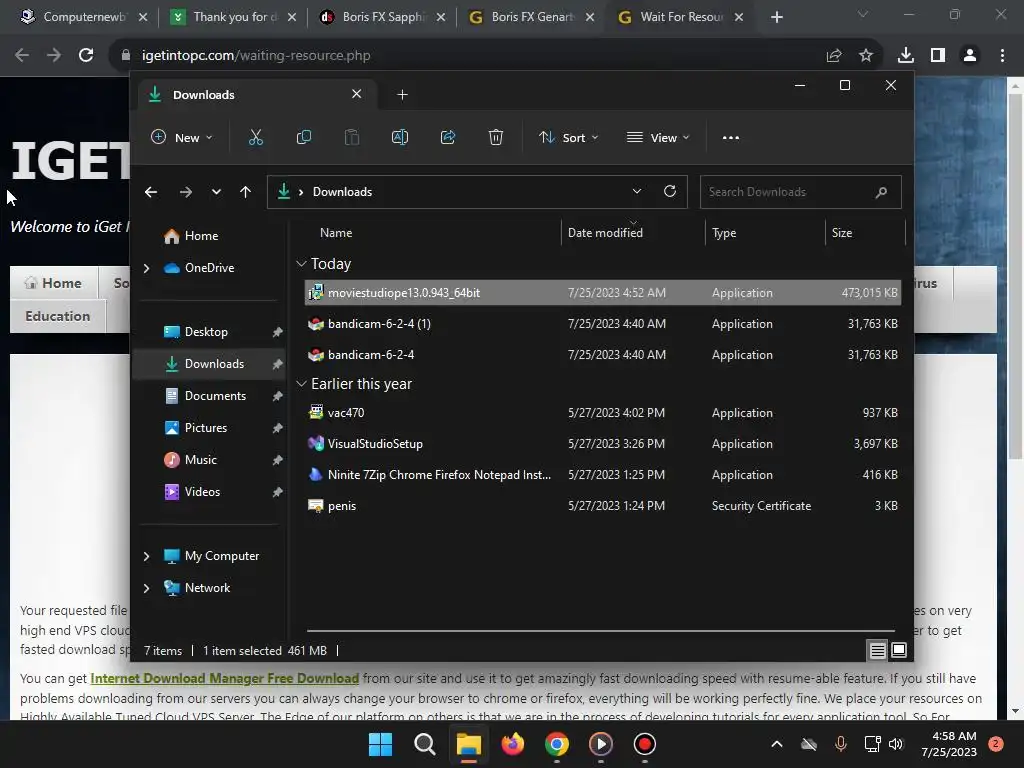Viewport: 1024px width, 768px height.
Task: Open the View dropdown
Action: click(658, 138)
